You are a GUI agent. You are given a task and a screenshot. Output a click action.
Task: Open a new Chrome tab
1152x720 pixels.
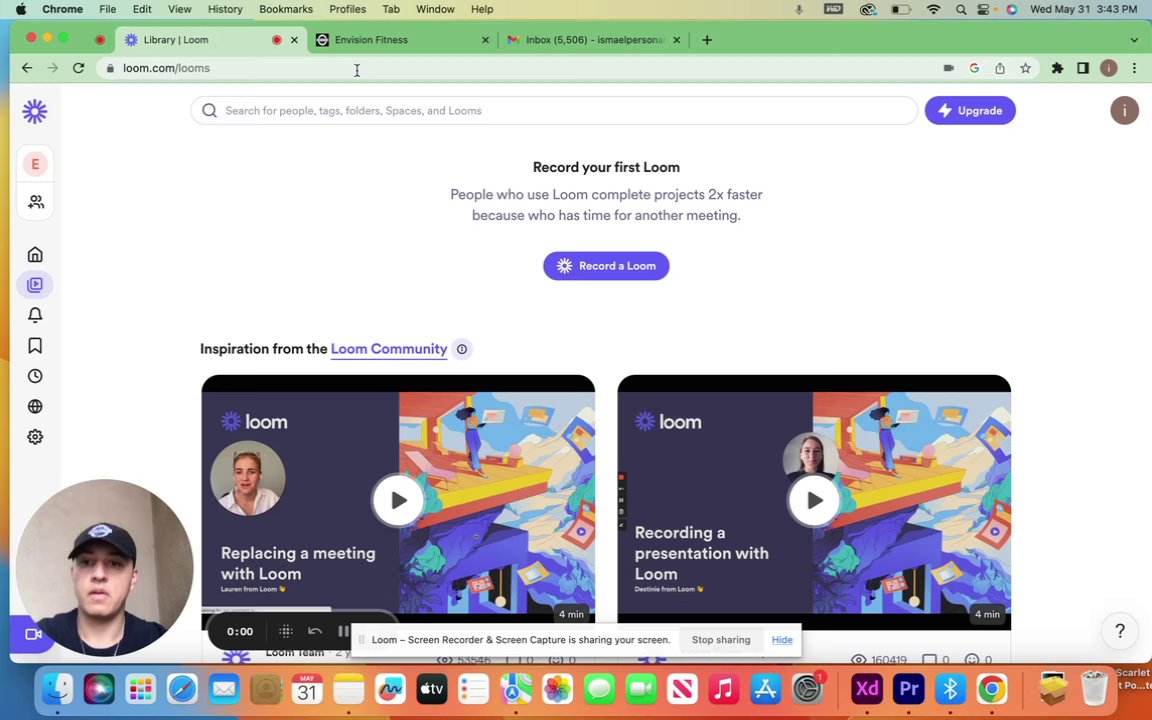[707, 40]
